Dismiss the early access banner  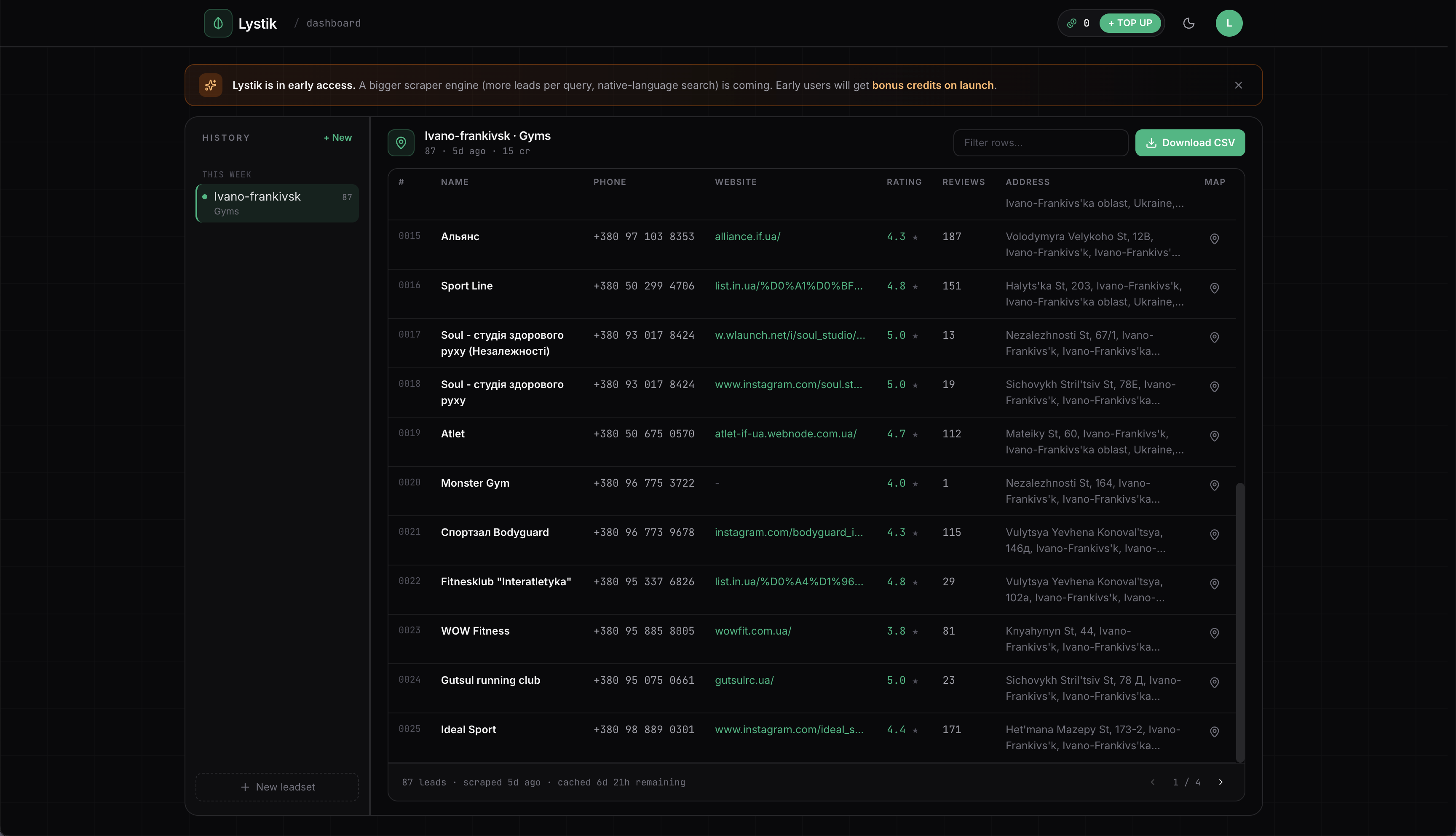1238,85
